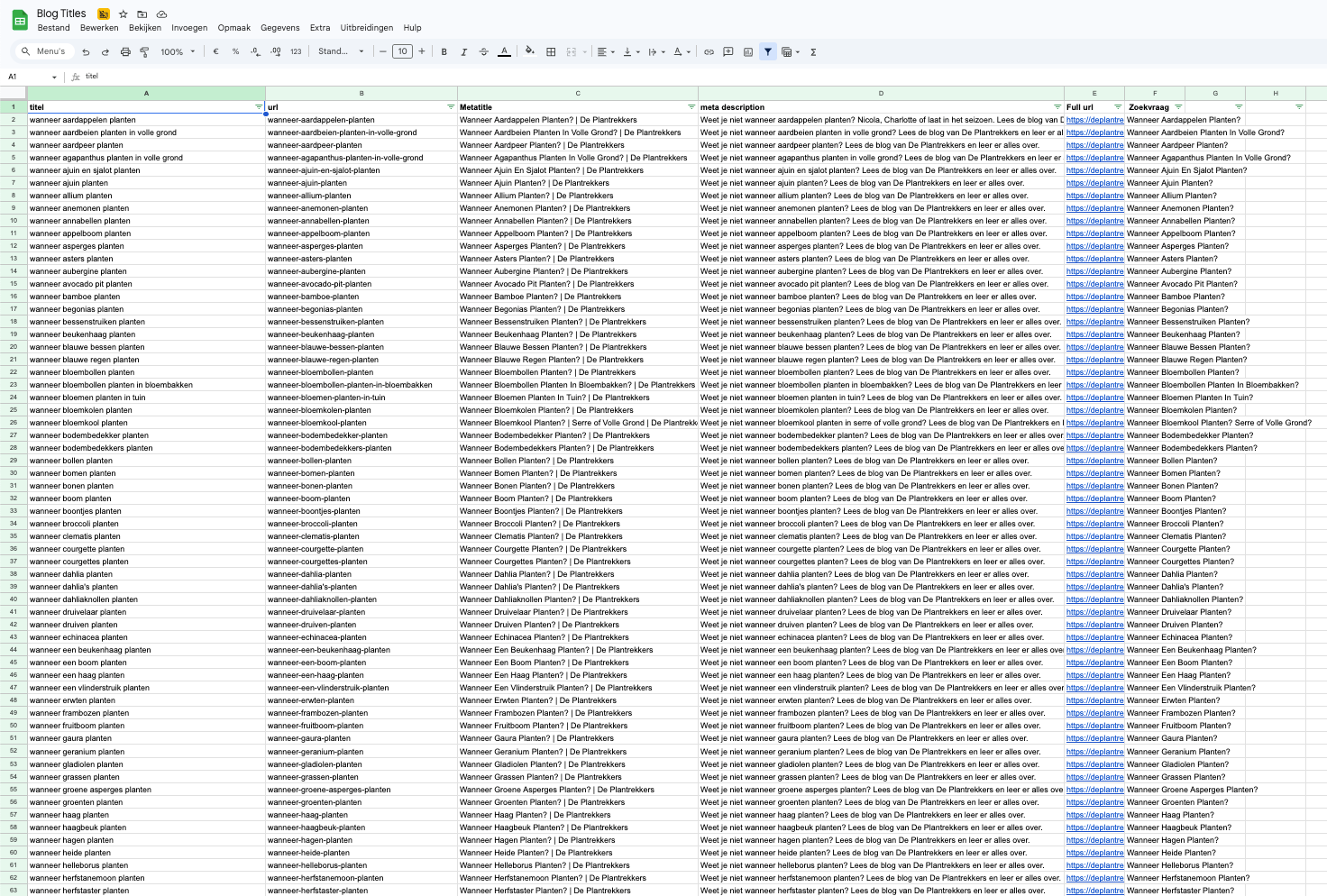Open the fill color picker
The height and width of the screenshot is (896, 1327).
pos(530,52)
